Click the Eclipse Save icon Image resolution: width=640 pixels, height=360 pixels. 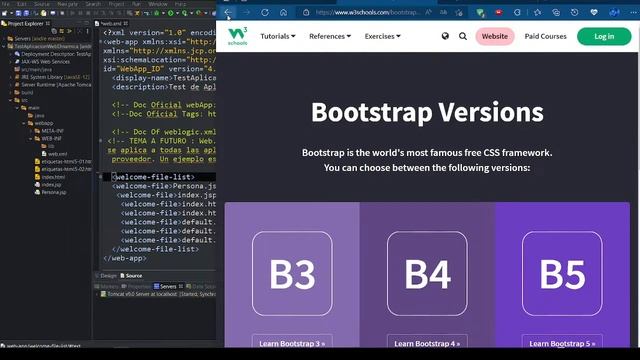18,13
